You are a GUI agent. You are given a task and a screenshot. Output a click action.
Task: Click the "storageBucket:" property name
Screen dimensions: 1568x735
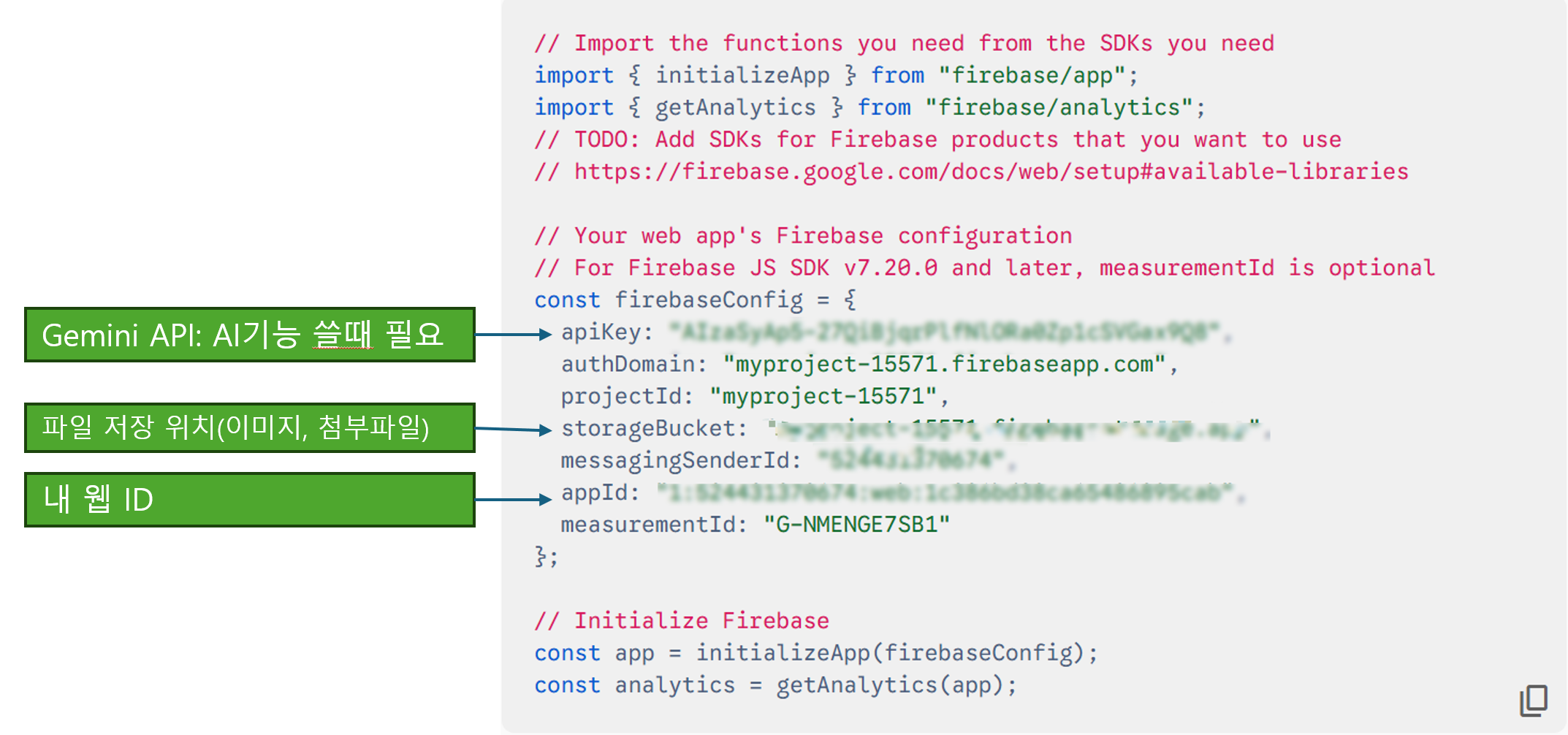[654, 429]
